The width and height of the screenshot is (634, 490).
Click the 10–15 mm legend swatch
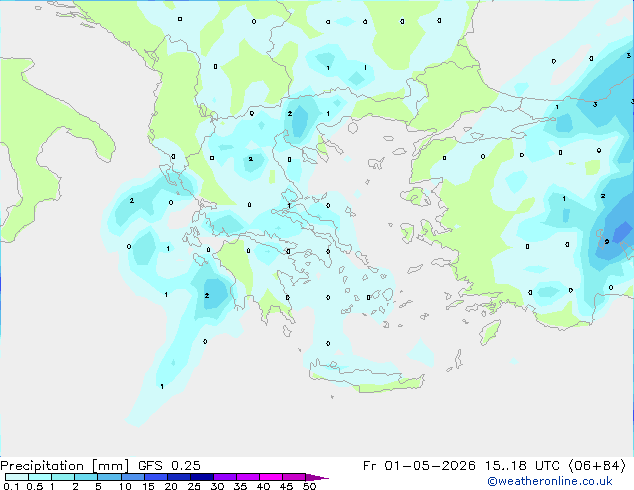[x=133, y=477]
